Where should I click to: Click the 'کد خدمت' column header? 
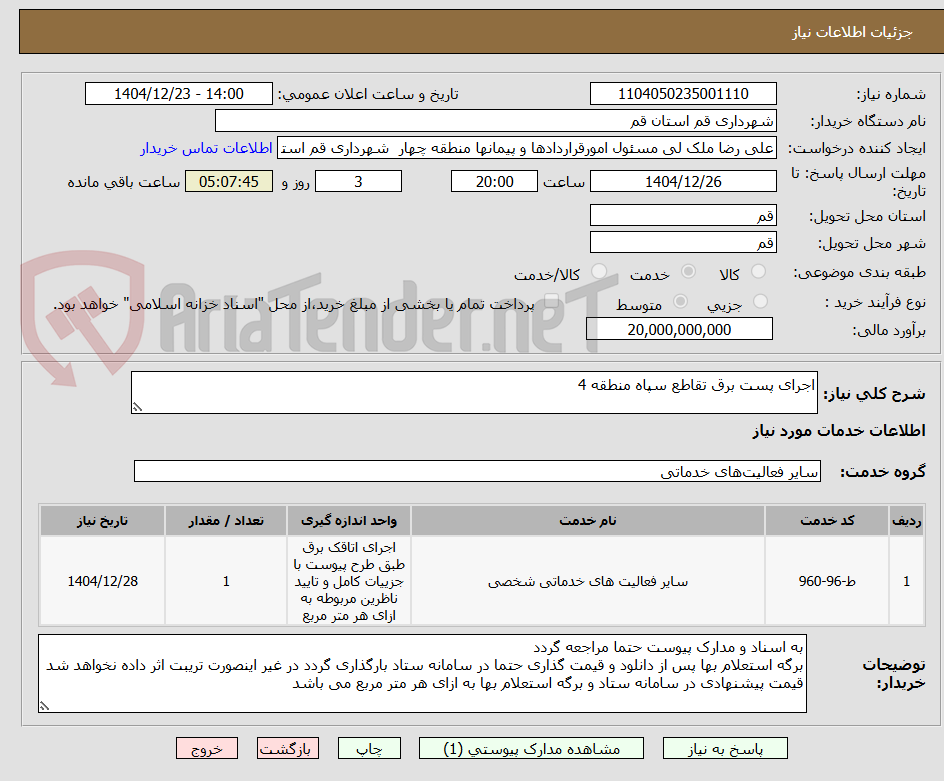[x=827, y=521]
